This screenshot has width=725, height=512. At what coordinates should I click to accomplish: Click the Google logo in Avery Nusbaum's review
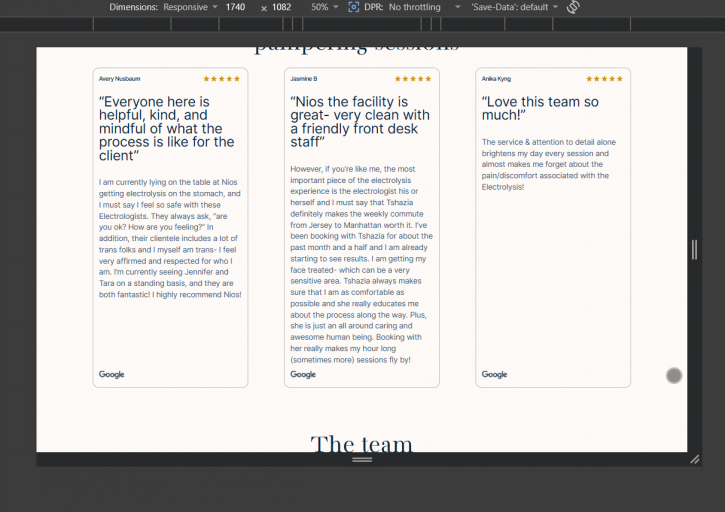[x=111, y=374]
